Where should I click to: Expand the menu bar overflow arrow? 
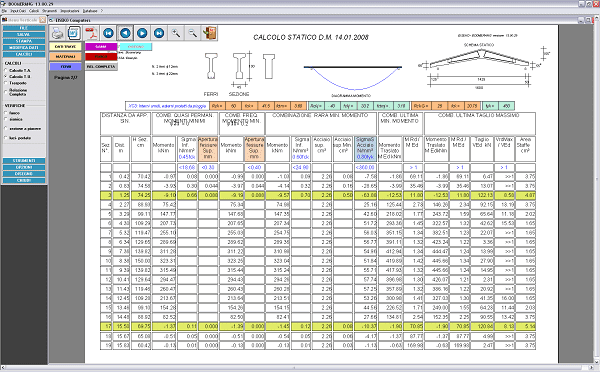102,11
